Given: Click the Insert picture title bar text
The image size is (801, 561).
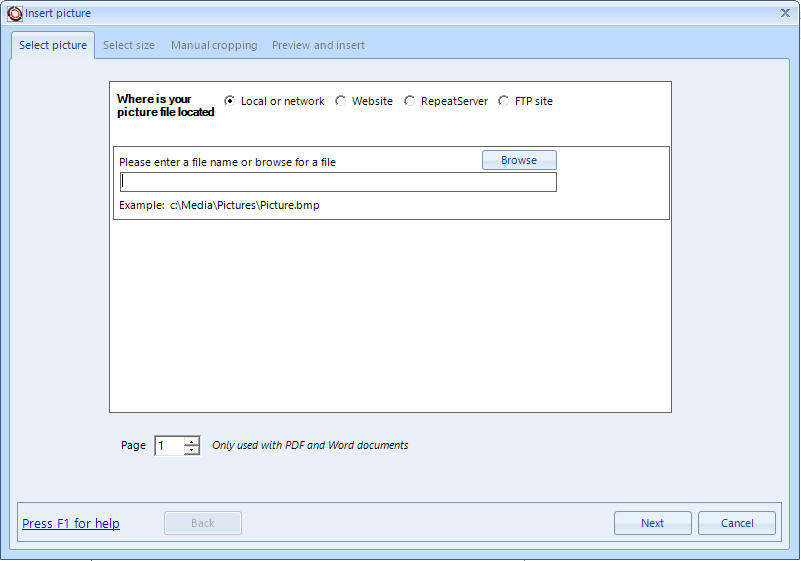Looking at the screenshot, I should click(58, 13).
